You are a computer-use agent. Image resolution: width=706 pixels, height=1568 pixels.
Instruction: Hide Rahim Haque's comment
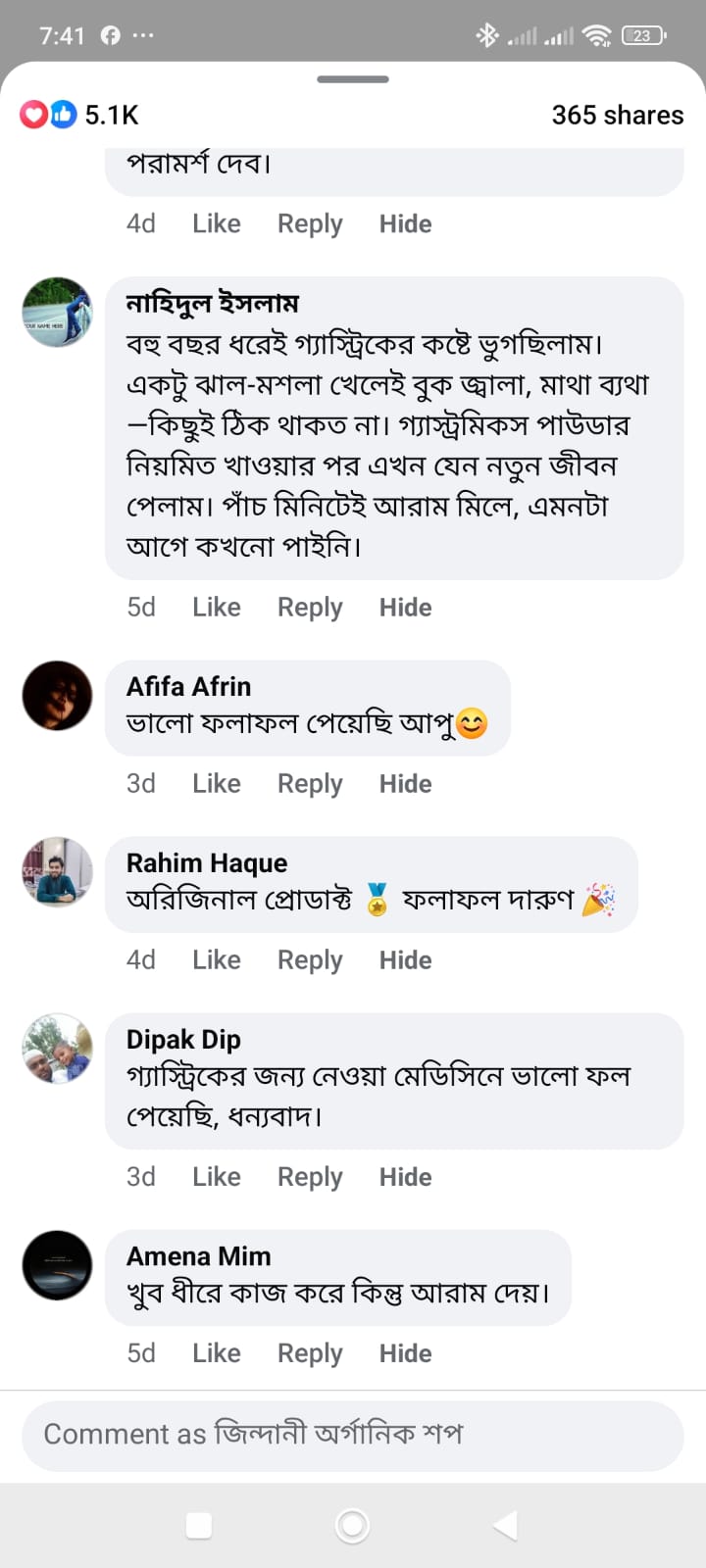pyautogui.click(x=405, y=960)
